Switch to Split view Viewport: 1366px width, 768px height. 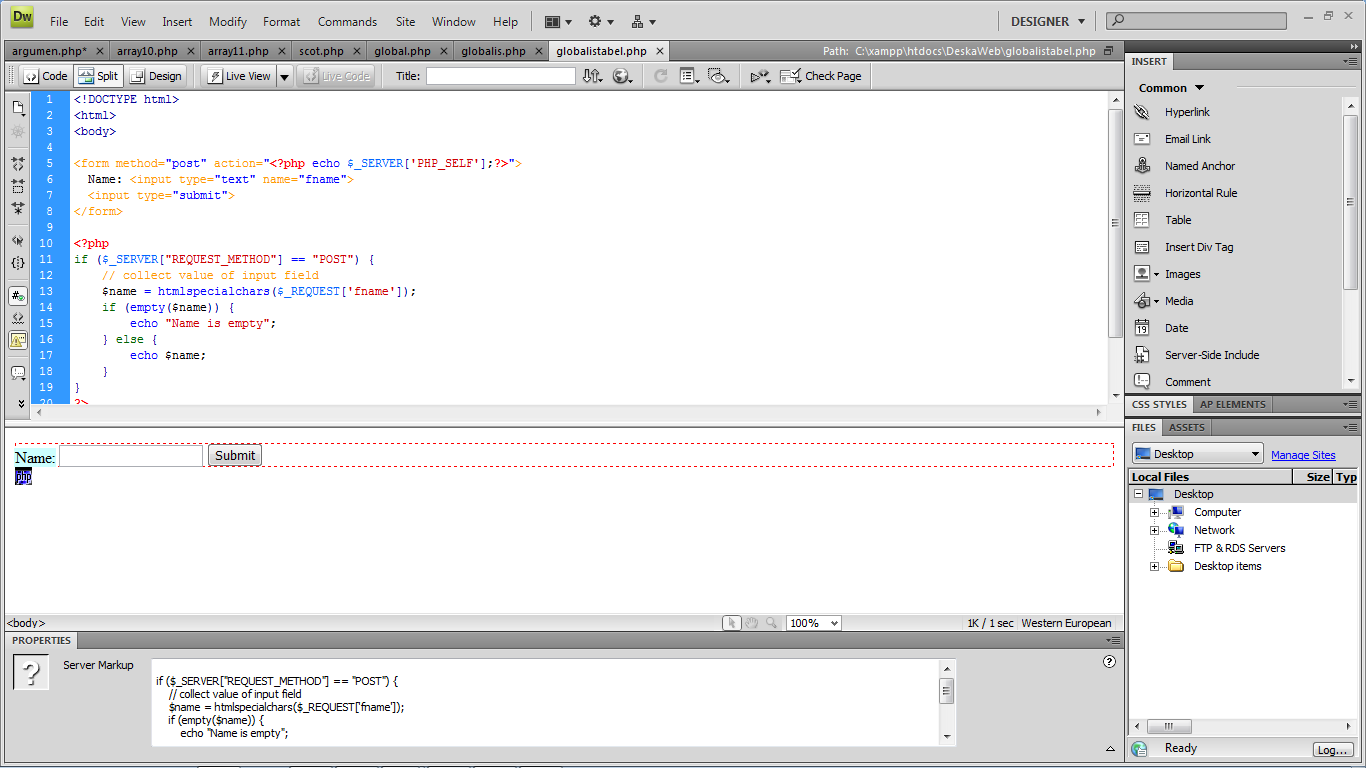click(x=98, y=76)
